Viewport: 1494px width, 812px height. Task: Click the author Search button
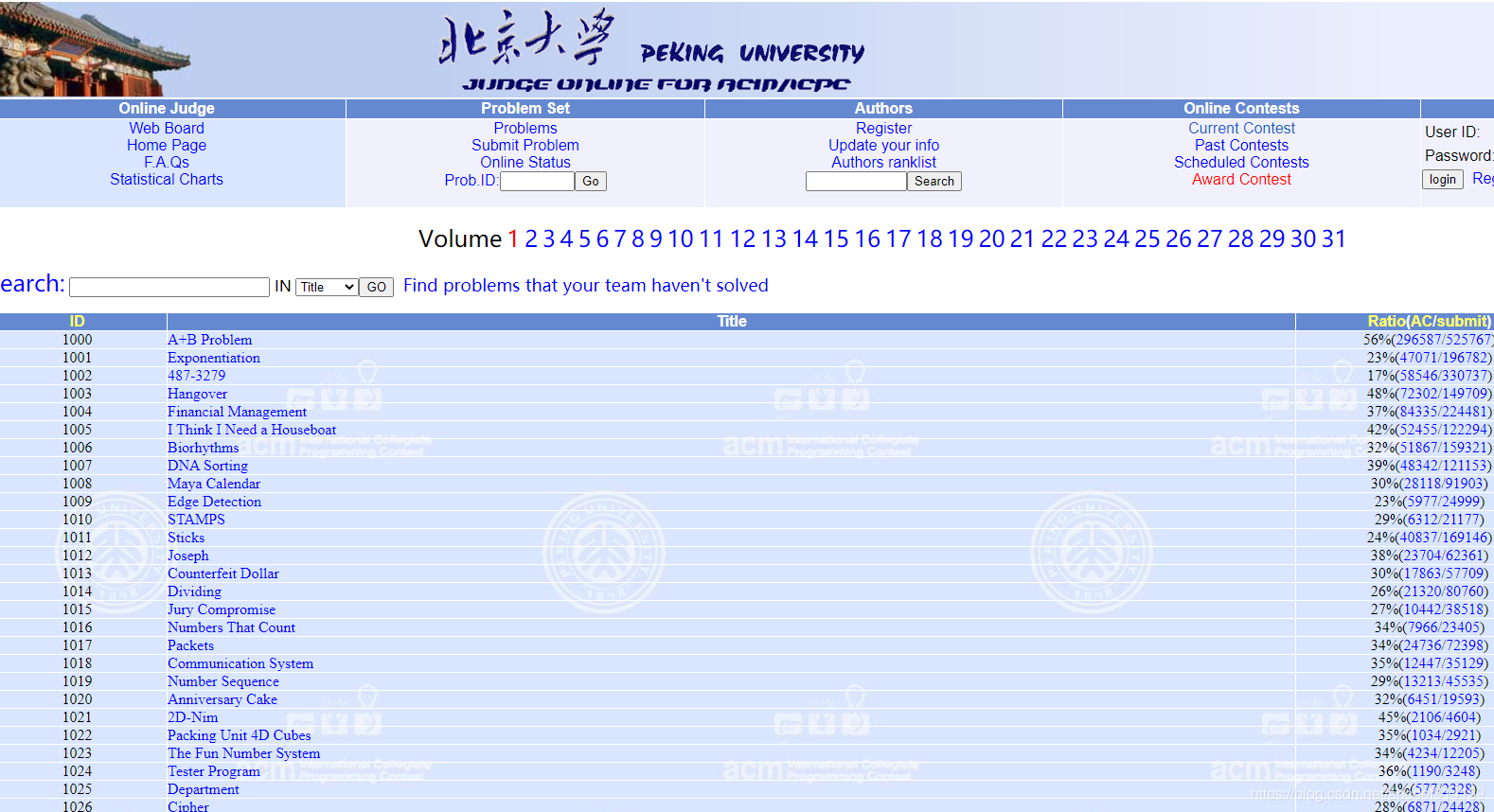[x=934, y=181]
